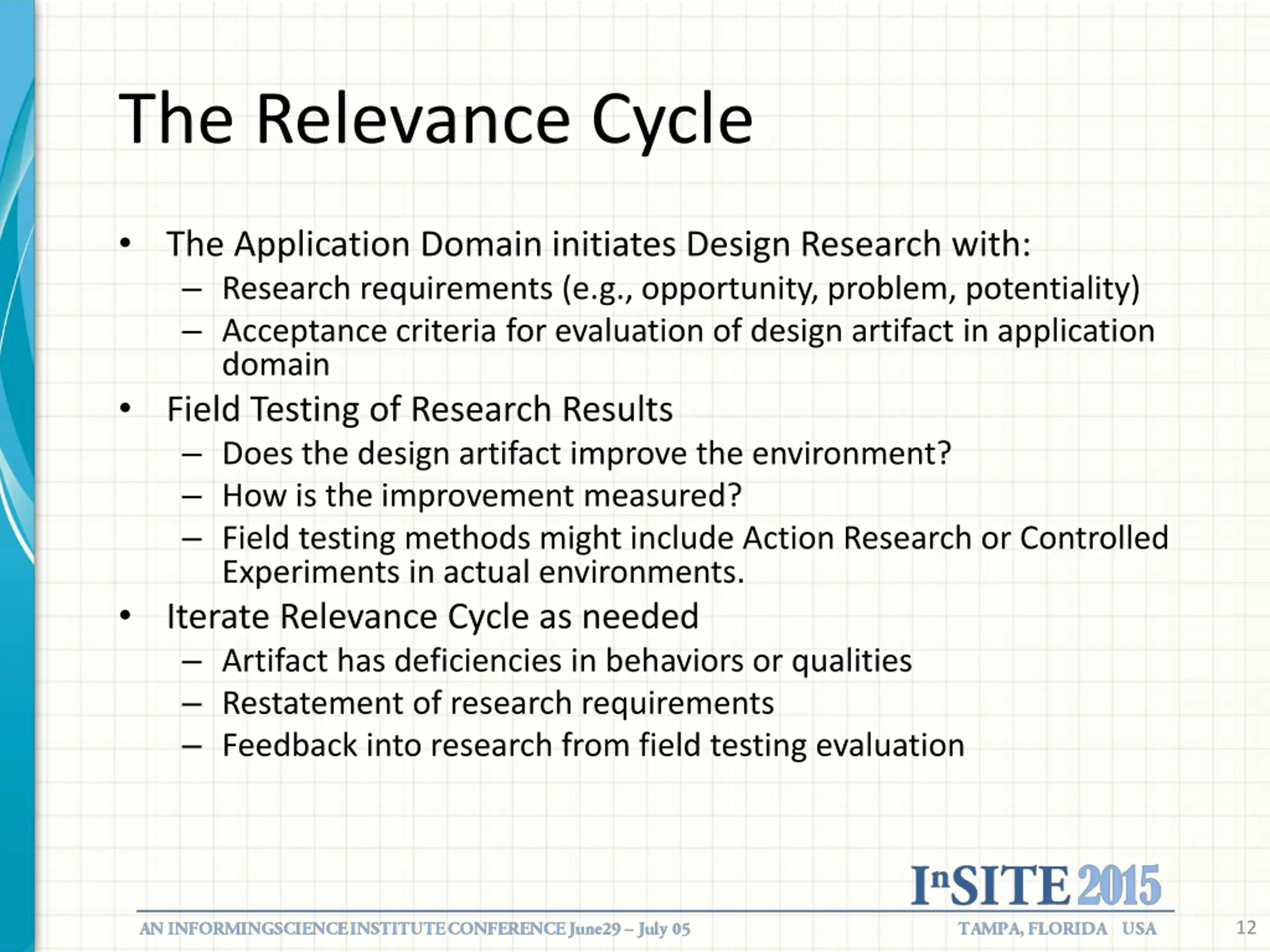Click the slide title 'The Relevance Cycle'
The image size is (1270, 952).
click(435, 119)
